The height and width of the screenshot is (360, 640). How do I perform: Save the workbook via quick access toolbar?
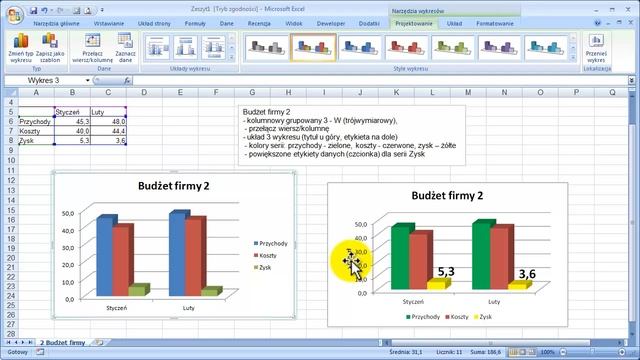point(33,10)
